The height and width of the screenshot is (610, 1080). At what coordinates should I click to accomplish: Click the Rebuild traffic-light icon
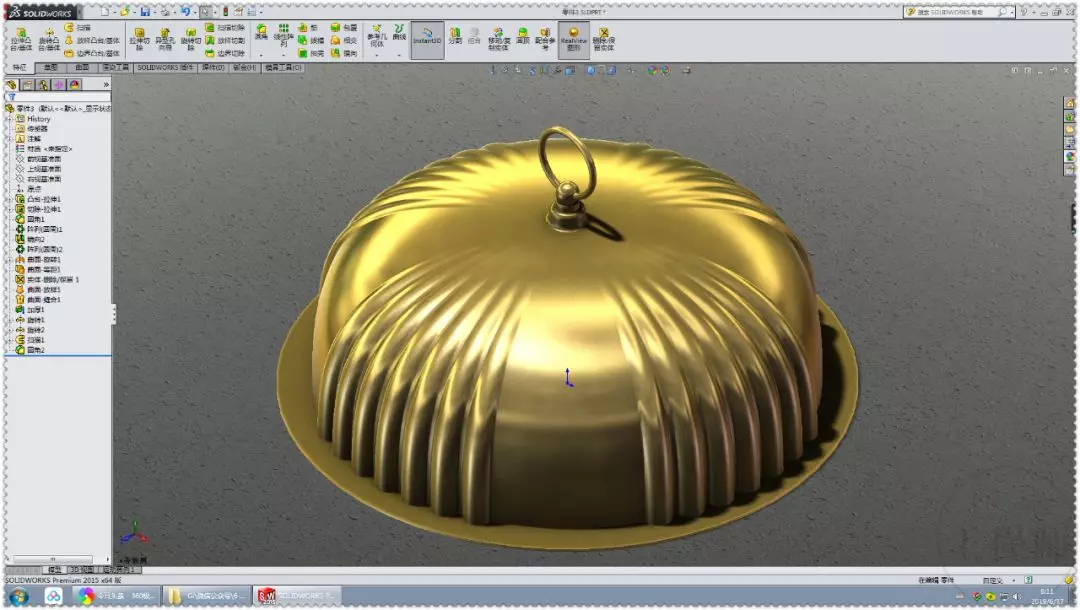click(x=225, y=12)
